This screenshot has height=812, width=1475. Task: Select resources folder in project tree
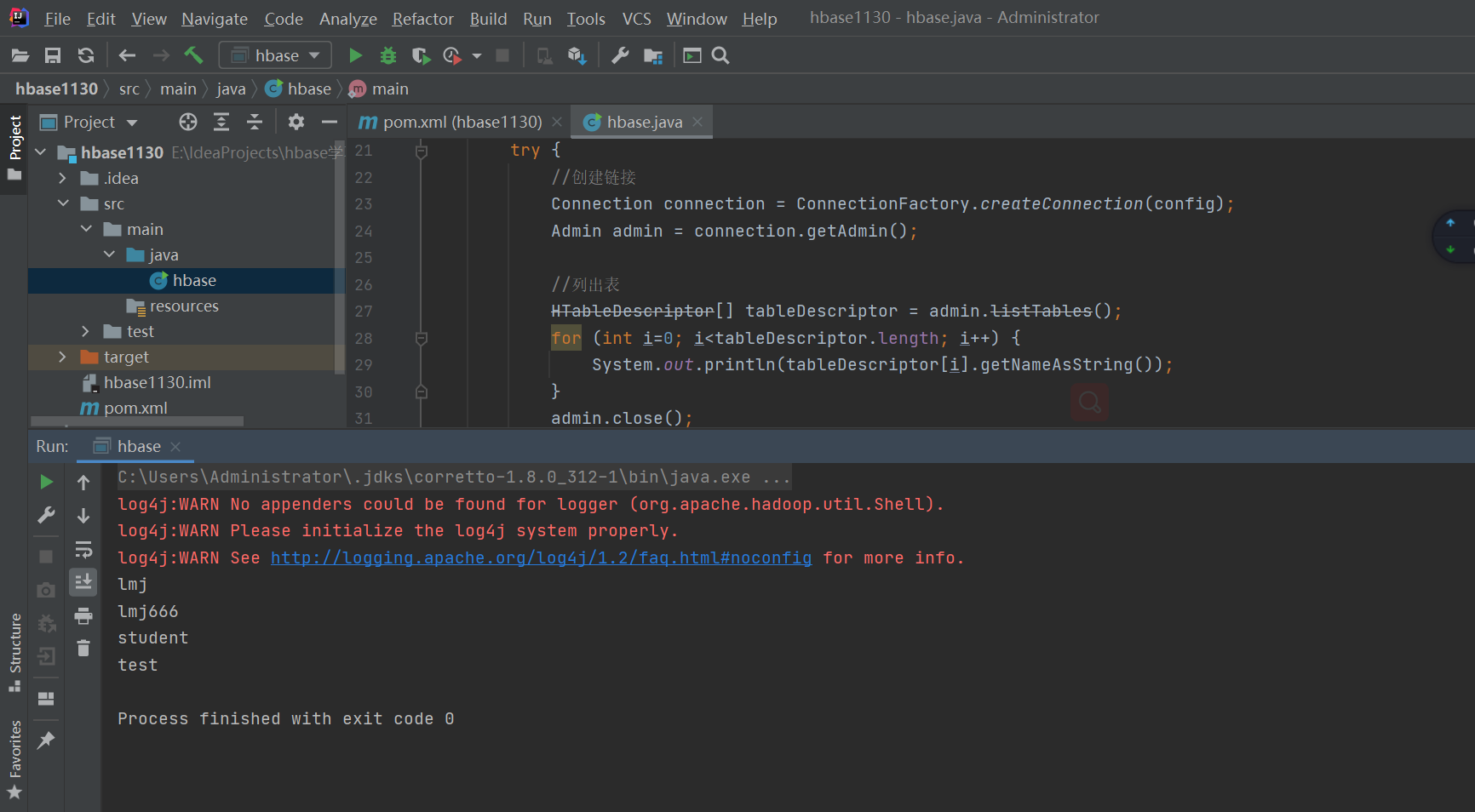click(x=183, y=306)
